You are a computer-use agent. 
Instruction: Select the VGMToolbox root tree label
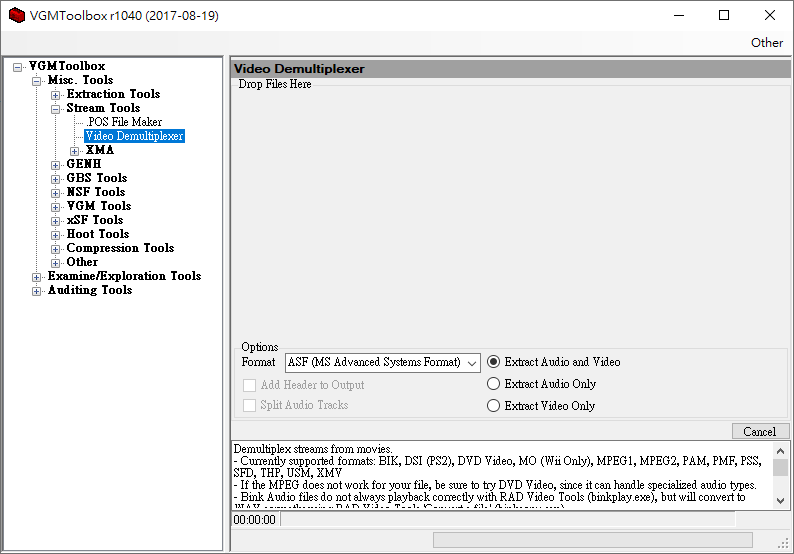[67, 66]
